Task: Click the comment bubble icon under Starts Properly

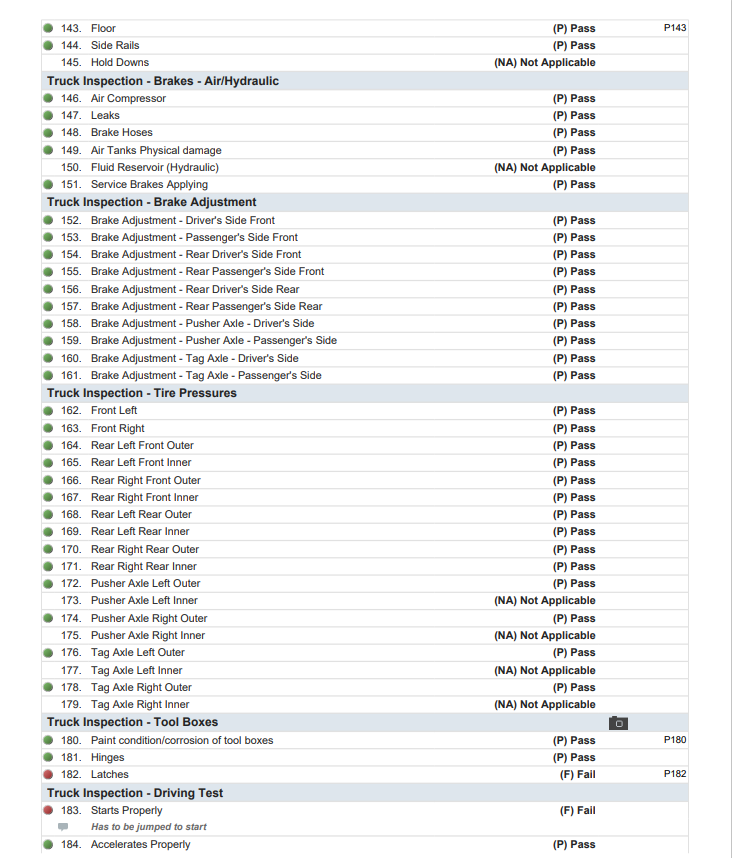Action: [x=63, y=827]
